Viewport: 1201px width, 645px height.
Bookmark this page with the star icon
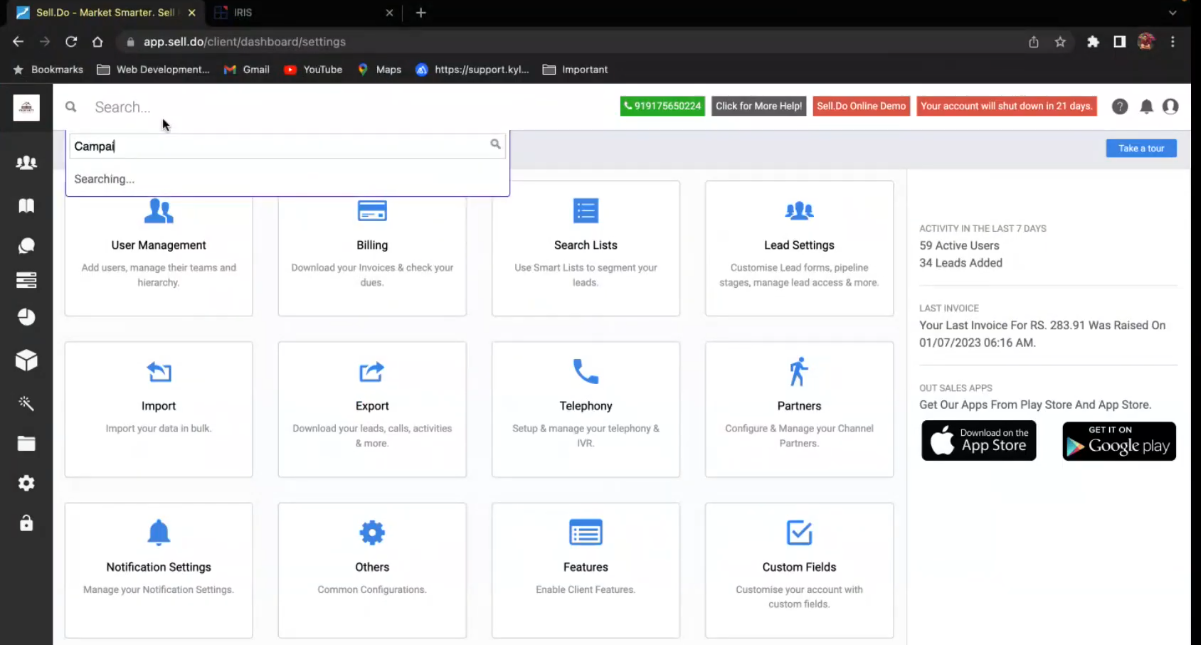click(1060, 42)
